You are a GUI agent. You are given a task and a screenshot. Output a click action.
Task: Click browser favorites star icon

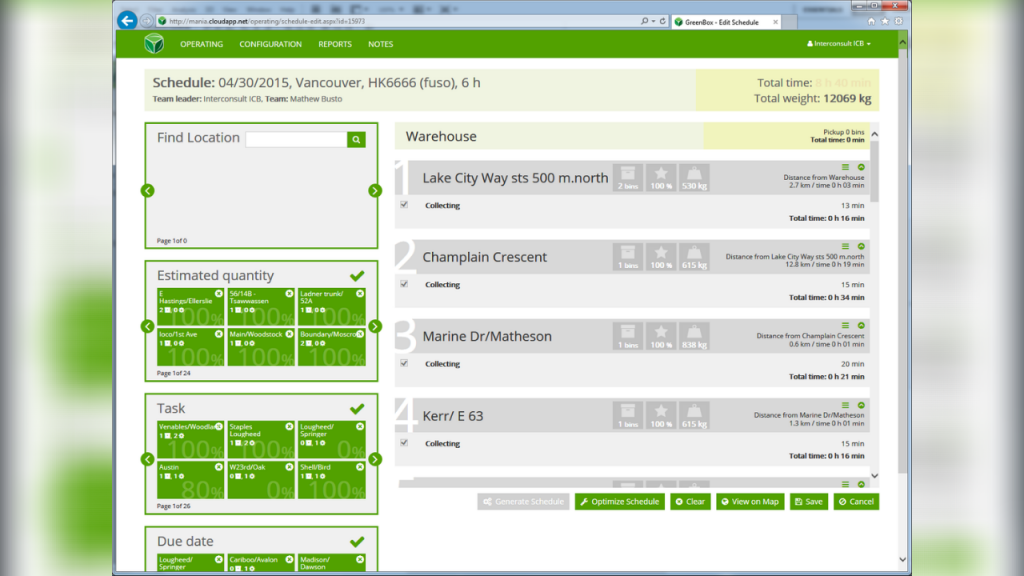point(885,22)
